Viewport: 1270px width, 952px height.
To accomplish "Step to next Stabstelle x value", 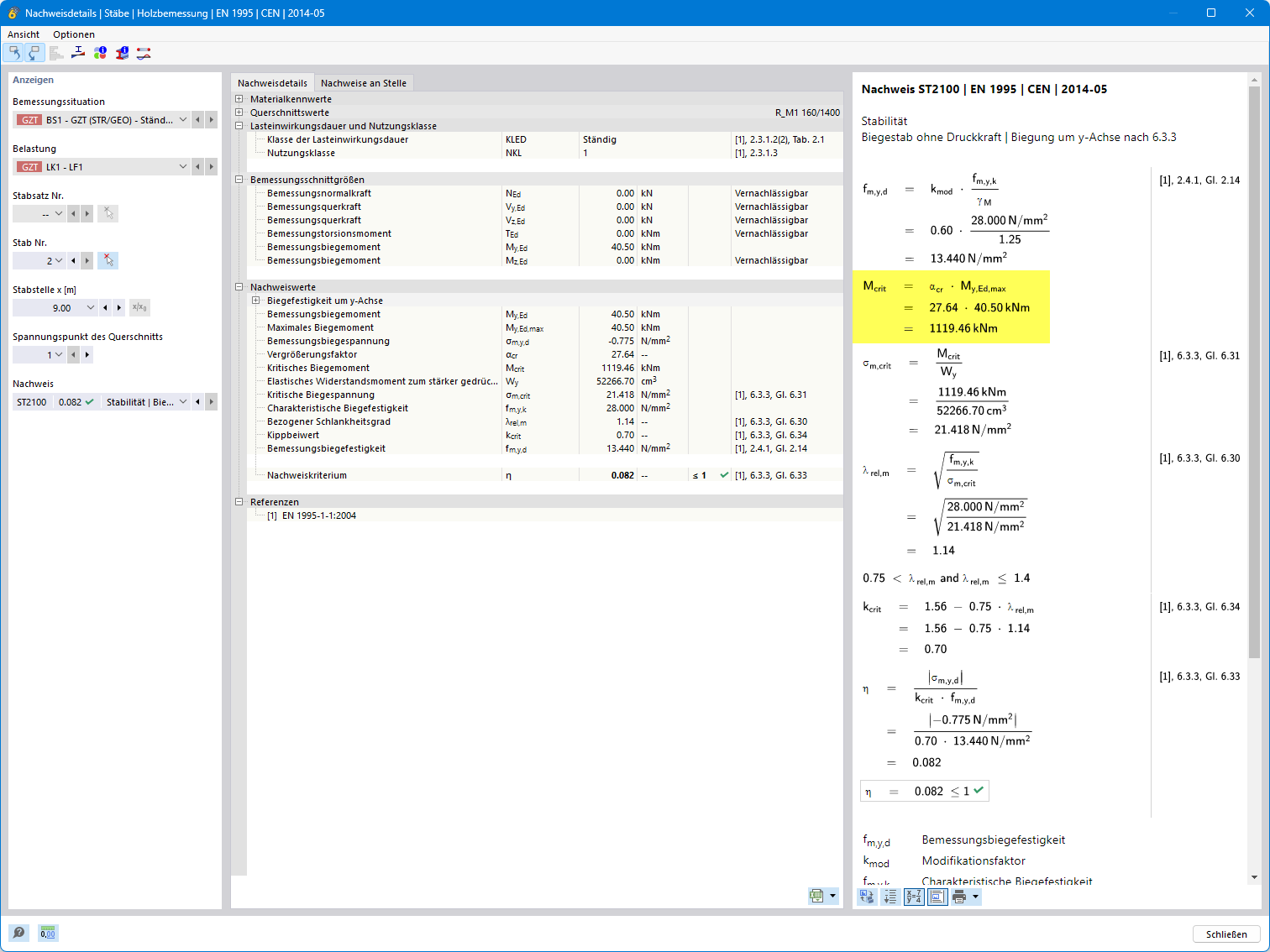I will click(118, 308).
